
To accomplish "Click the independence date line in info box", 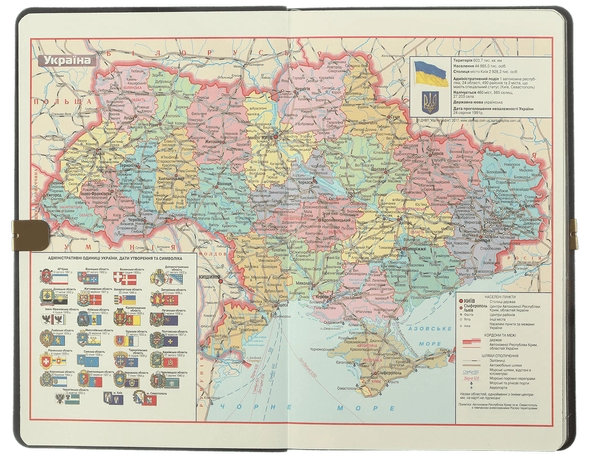I will [493, 110].
